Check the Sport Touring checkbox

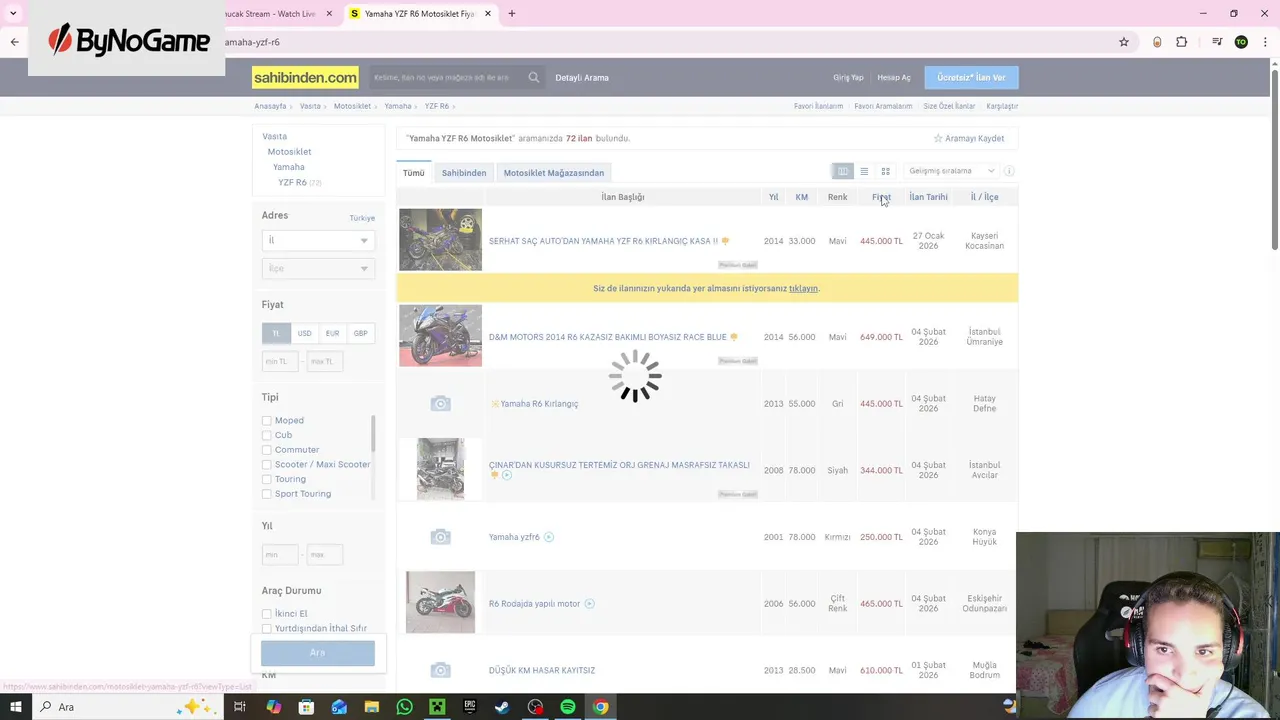[266, 494]
